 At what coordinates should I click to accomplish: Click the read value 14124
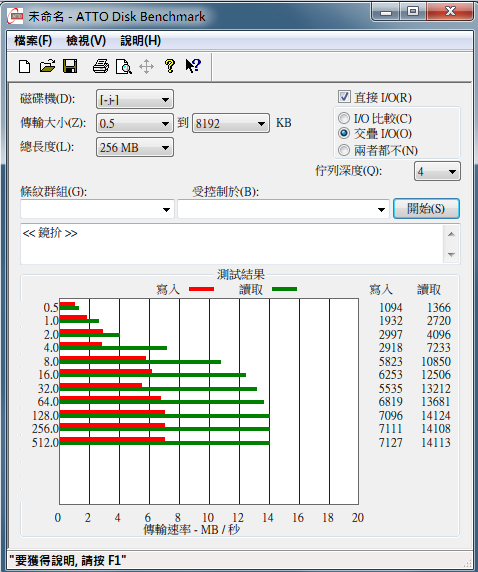[x=436, y=416]
